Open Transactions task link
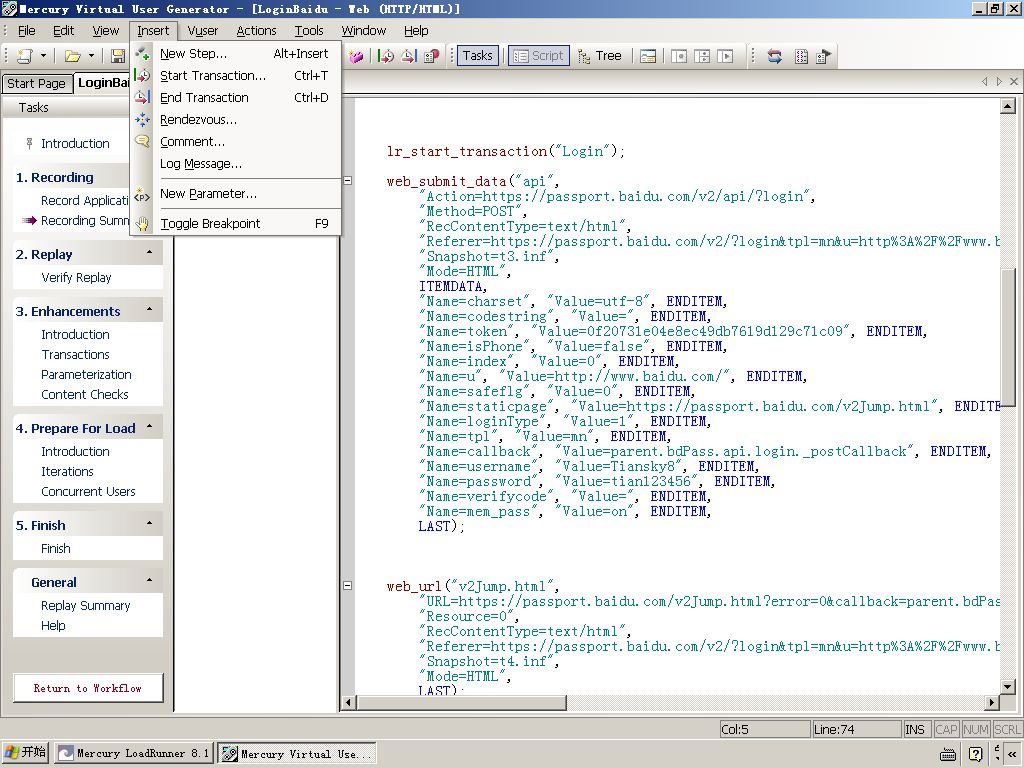 click(x=75, y=355)
